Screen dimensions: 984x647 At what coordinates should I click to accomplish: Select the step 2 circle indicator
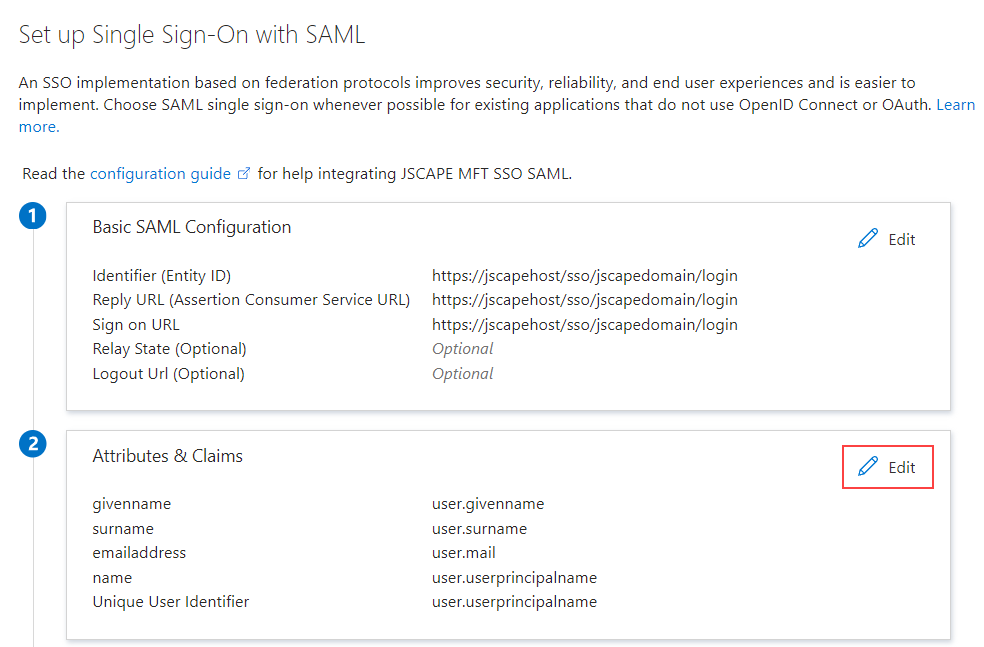tap(33, 443)
